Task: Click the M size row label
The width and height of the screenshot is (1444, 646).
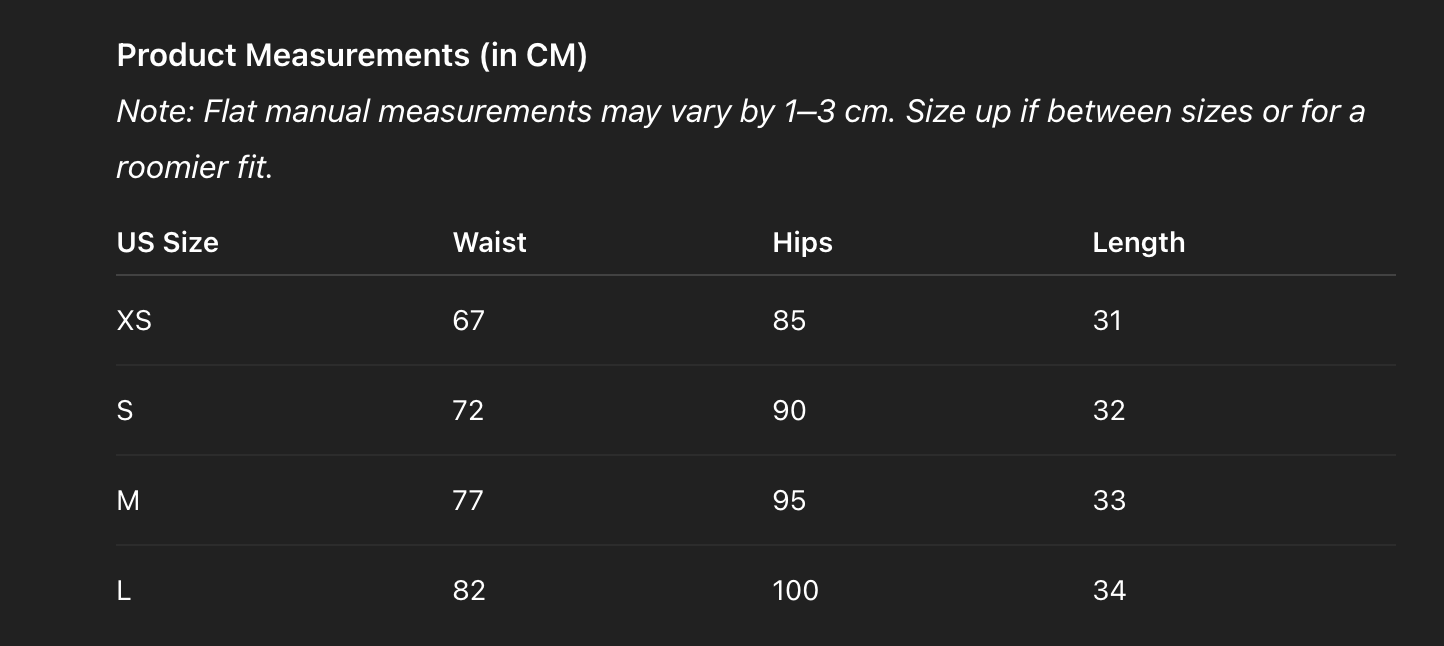Action: 128,500
